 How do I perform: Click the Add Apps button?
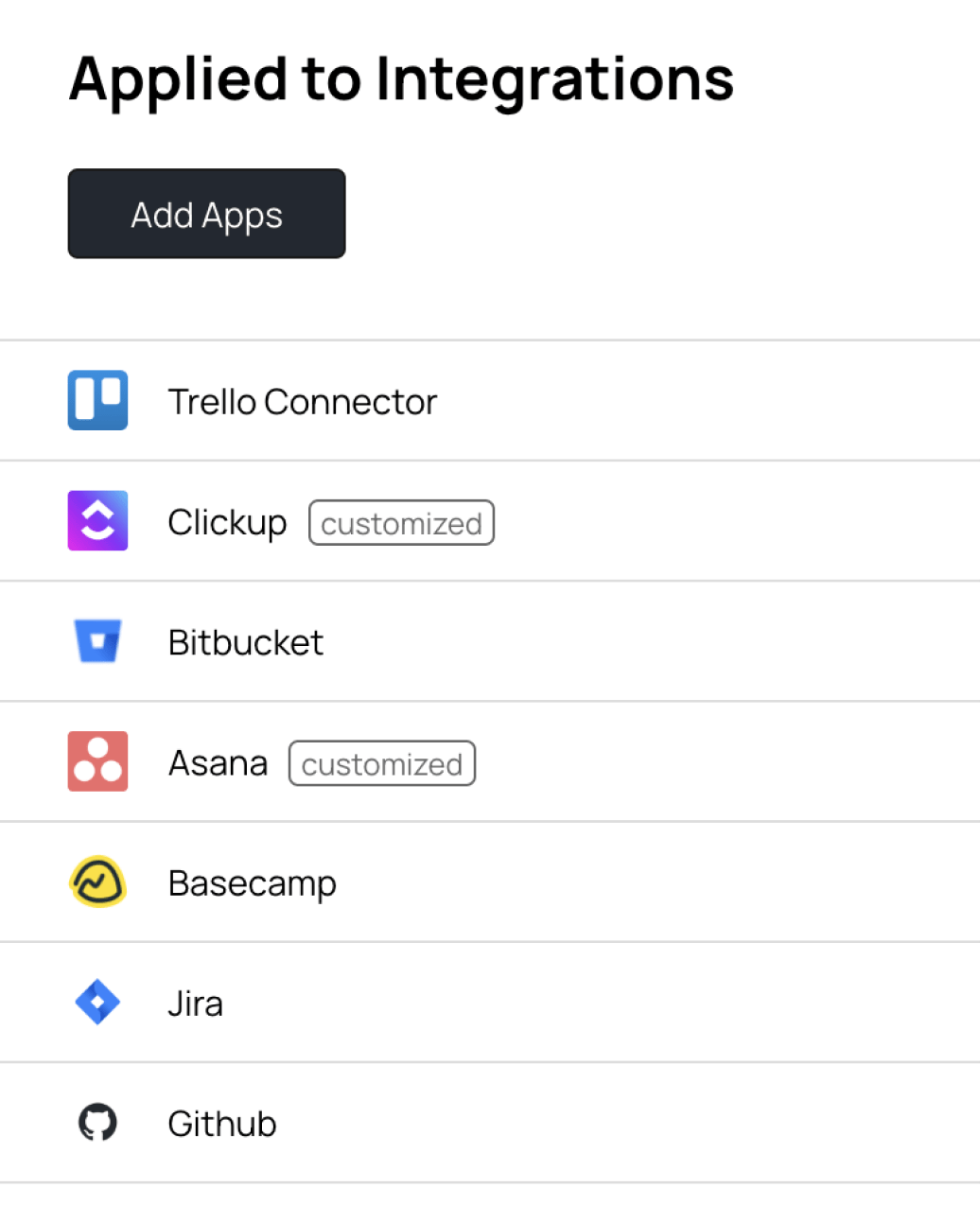pyautogui.click(x=206, y=214)
